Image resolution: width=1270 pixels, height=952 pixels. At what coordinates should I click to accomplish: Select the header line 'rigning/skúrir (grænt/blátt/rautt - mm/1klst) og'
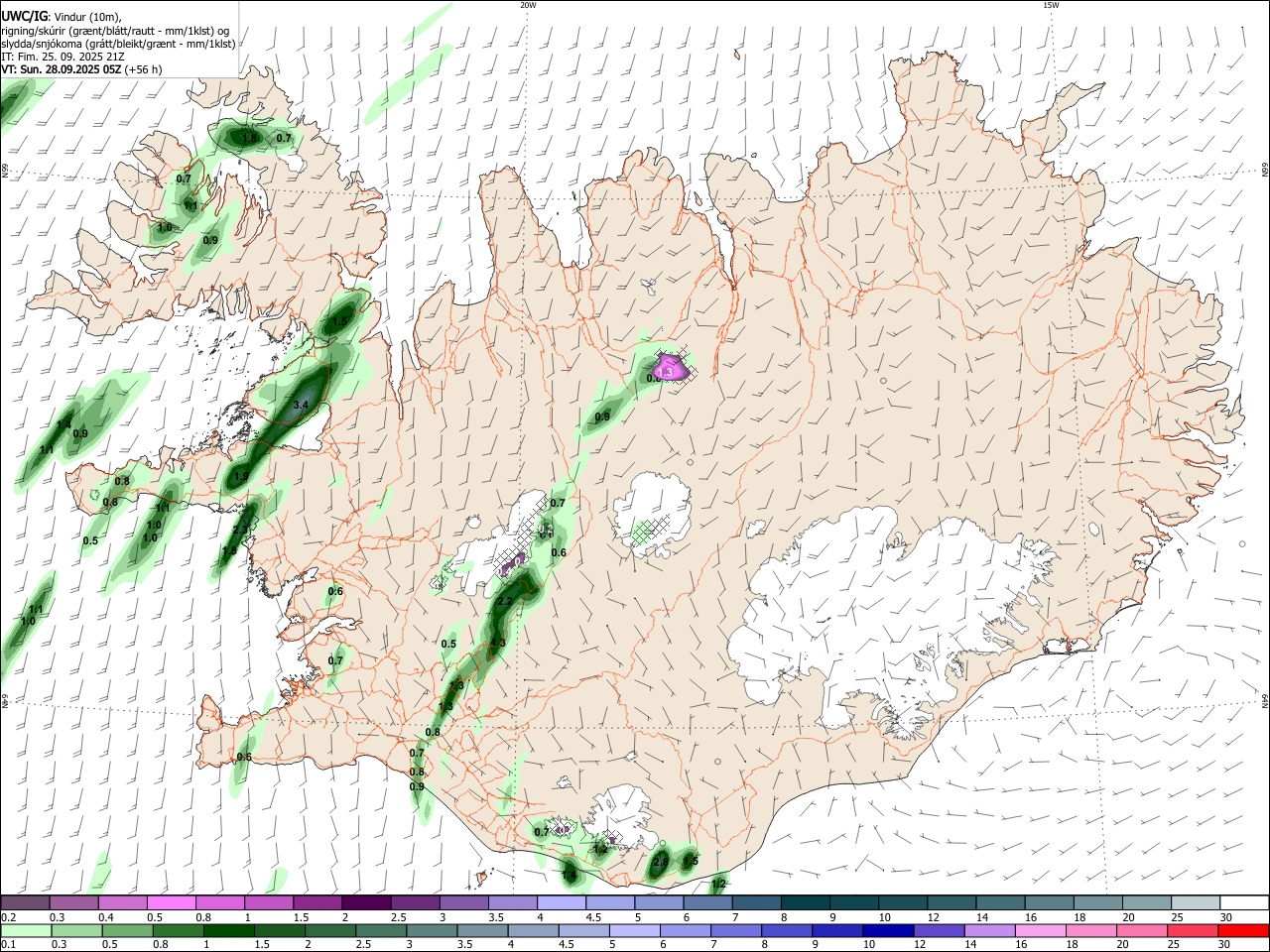[115, 31]
